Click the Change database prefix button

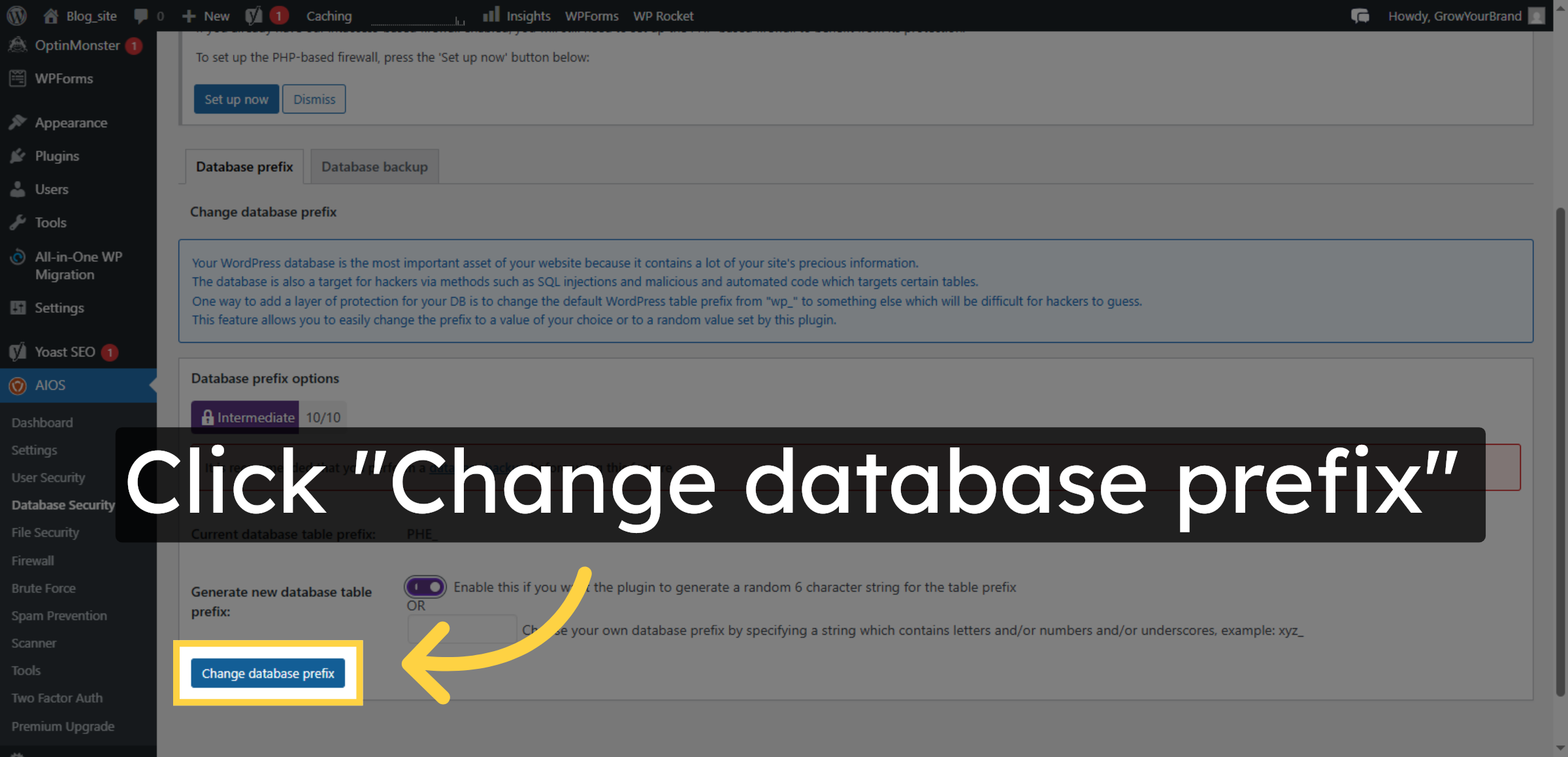click(267, 673)
